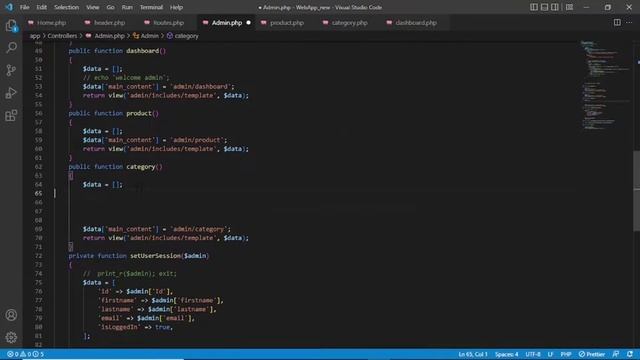Click 'category' function name on line 62
640x360 pixels.
pos(141,167)
